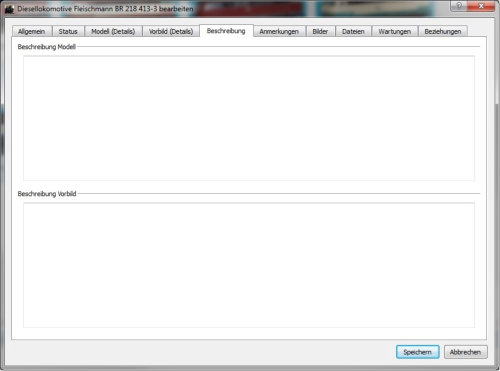Cancel editing with the Abbrechen button

pyautogui.click(x=466, y=352)
